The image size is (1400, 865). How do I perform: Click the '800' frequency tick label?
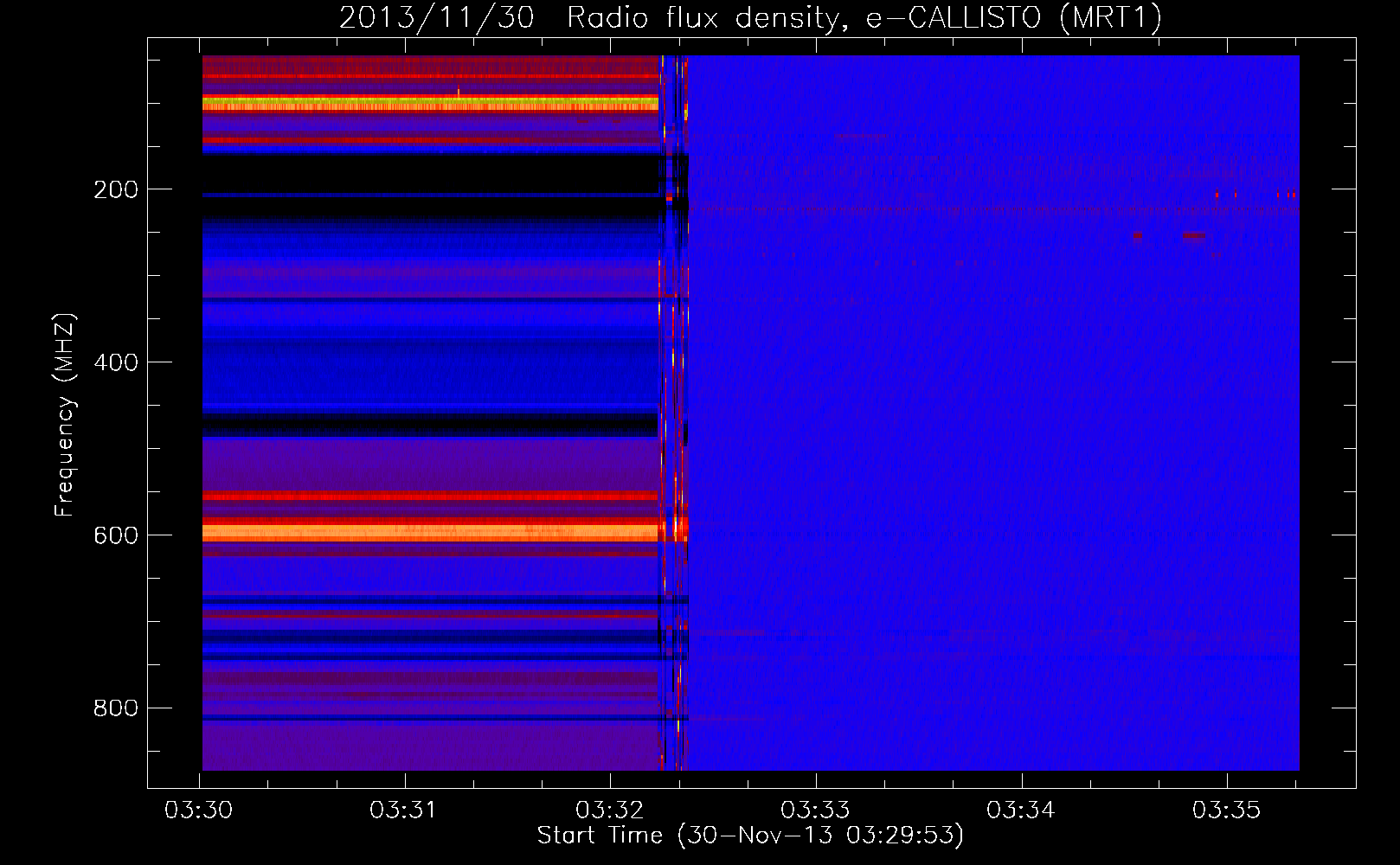point(116,708)
